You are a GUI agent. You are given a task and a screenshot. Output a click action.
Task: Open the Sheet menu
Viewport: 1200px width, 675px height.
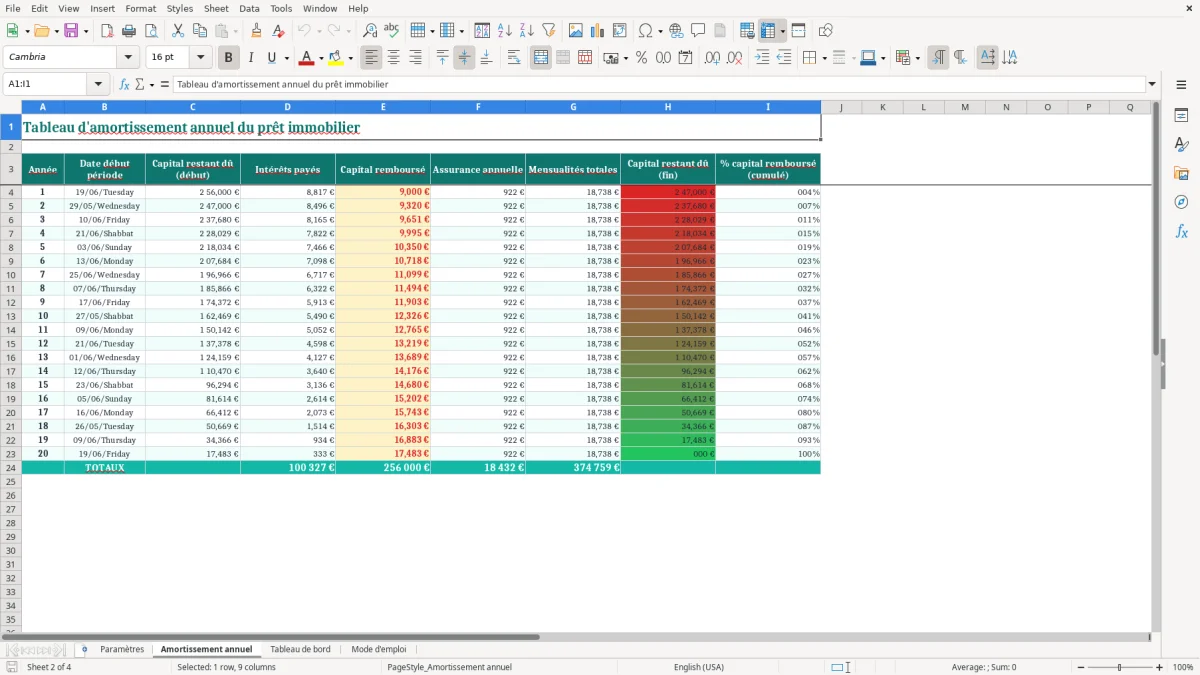[x=216, y=8]
